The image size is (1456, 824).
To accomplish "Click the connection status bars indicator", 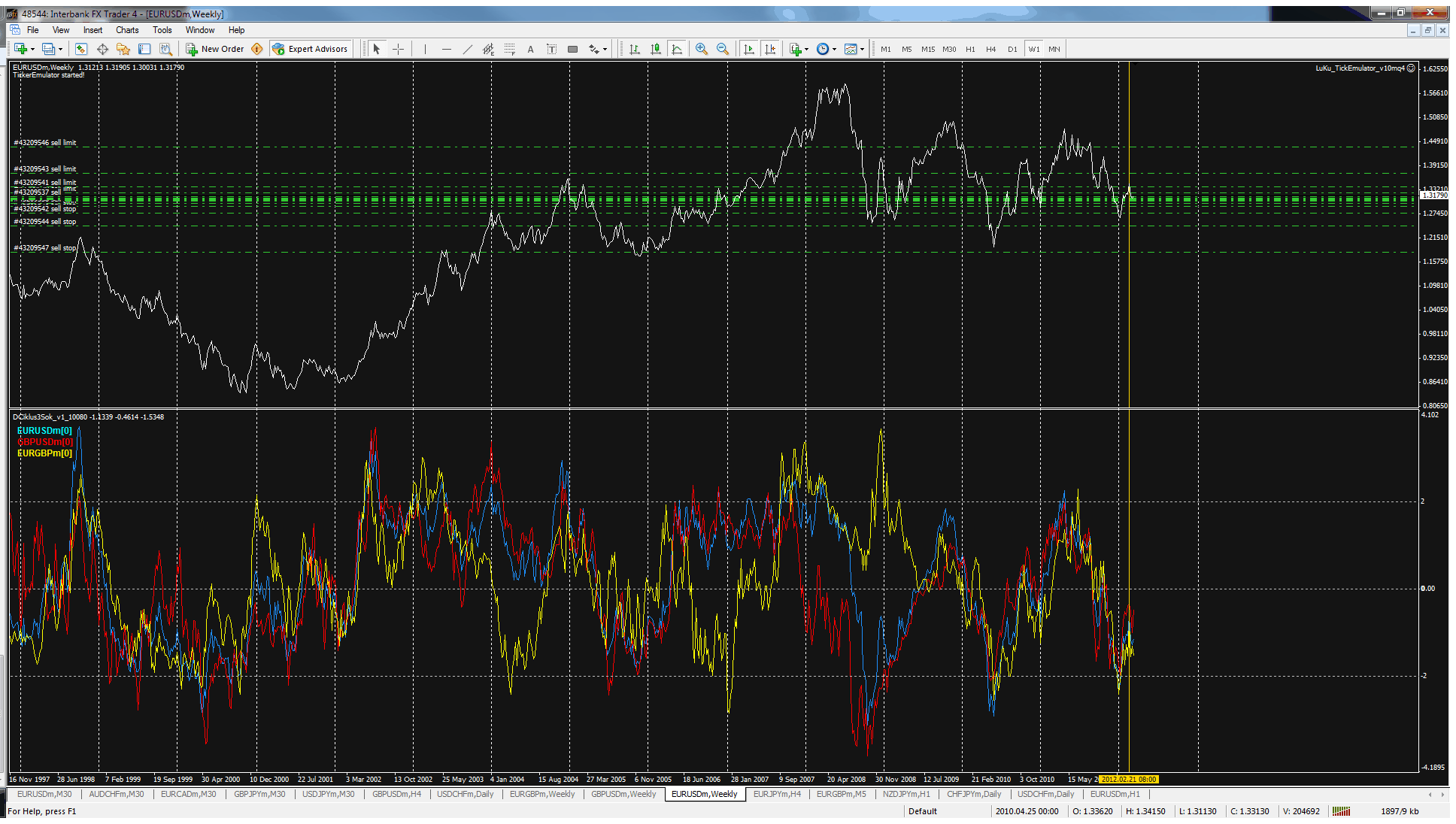I will pos(1341,811).
